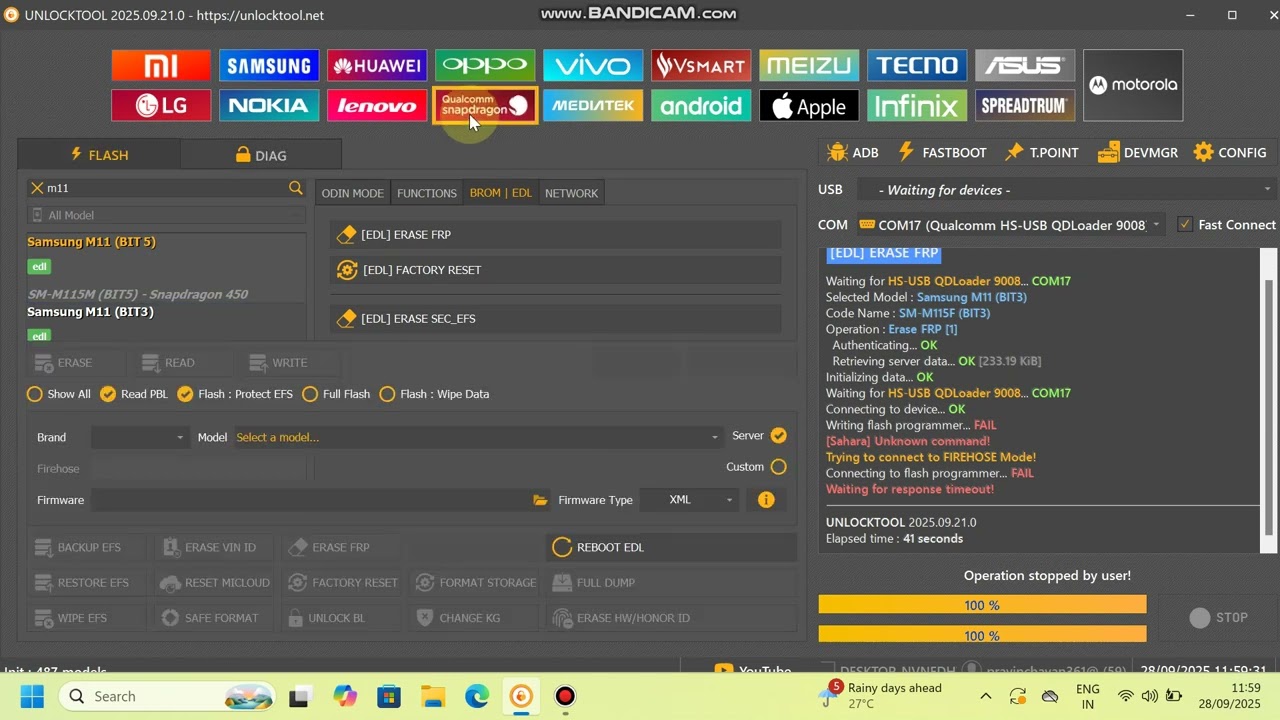
Task: Select the Spreadtrum brand tile
Action: click(1025, 105)
